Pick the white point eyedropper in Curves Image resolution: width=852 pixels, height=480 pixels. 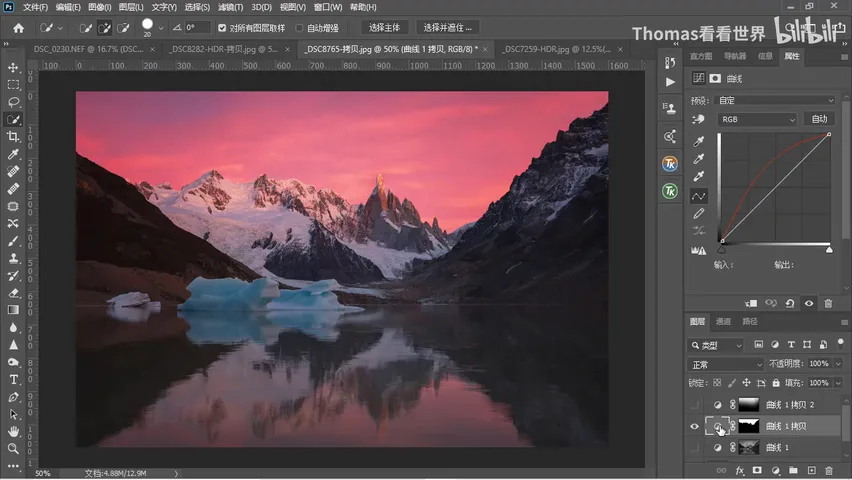coord(699,176)
